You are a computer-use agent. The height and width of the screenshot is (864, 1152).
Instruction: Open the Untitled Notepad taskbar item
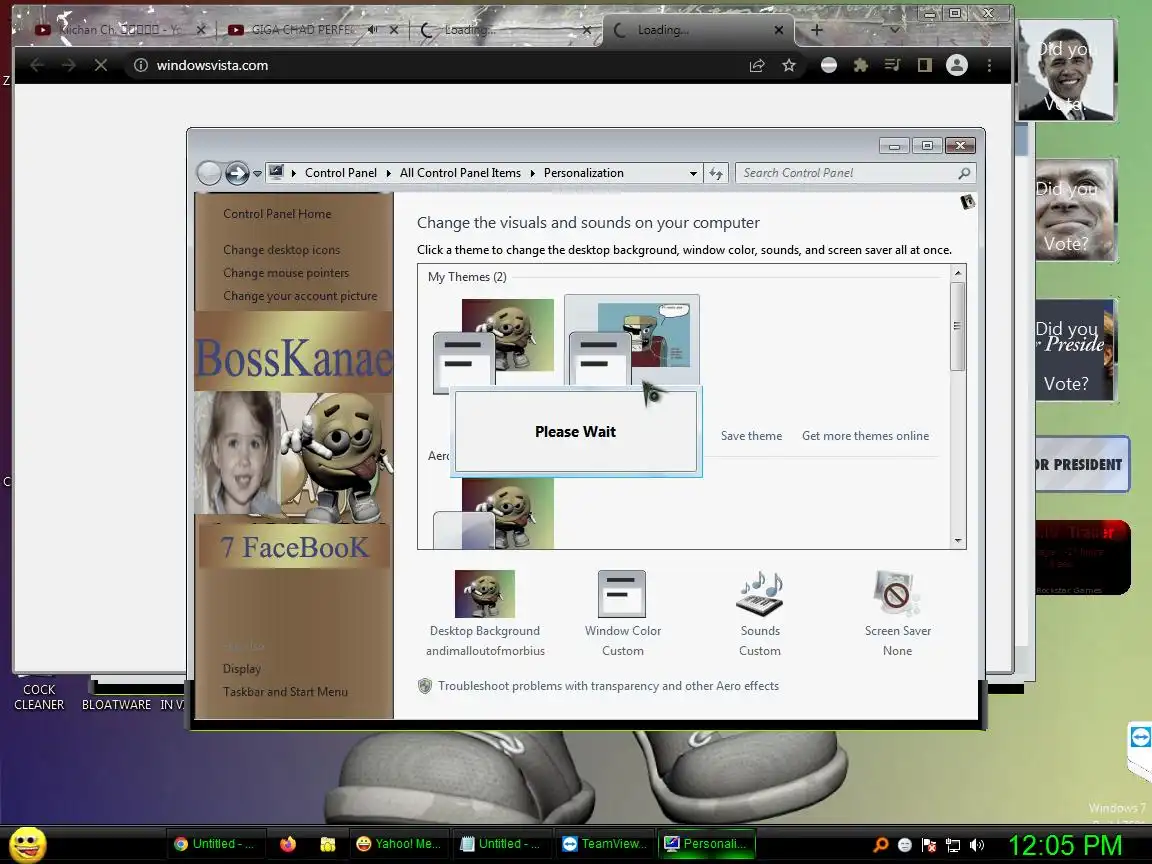[x=502, y=844]
